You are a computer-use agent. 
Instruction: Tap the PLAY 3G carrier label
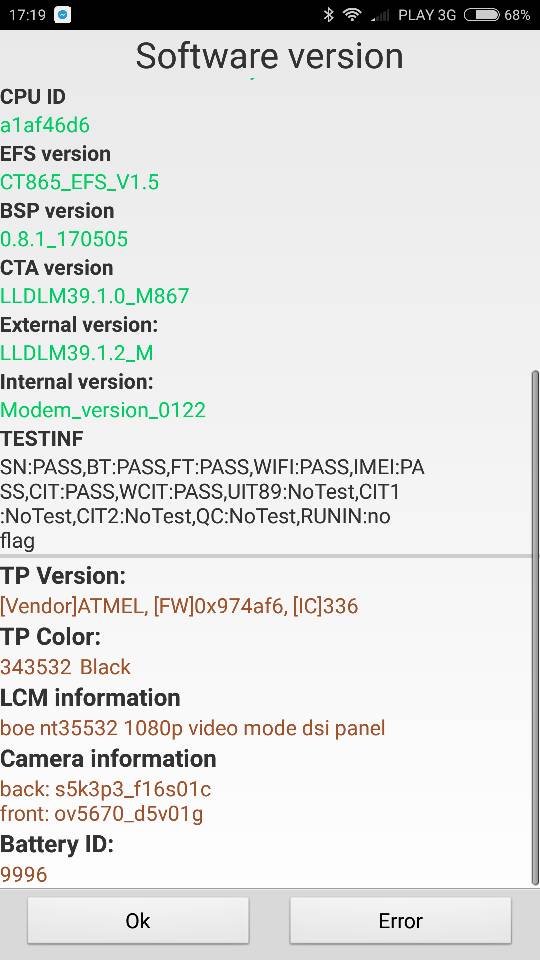427,15
